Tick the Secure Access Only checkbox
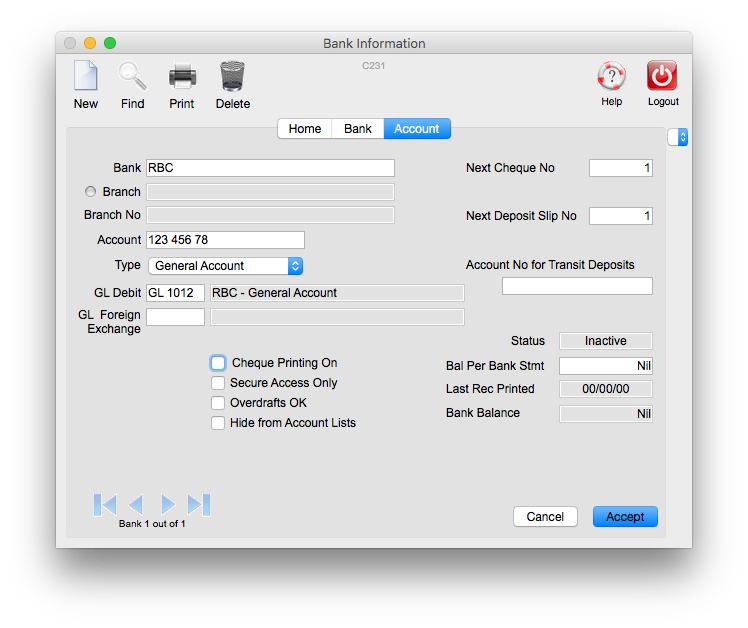 pos(218,383)
